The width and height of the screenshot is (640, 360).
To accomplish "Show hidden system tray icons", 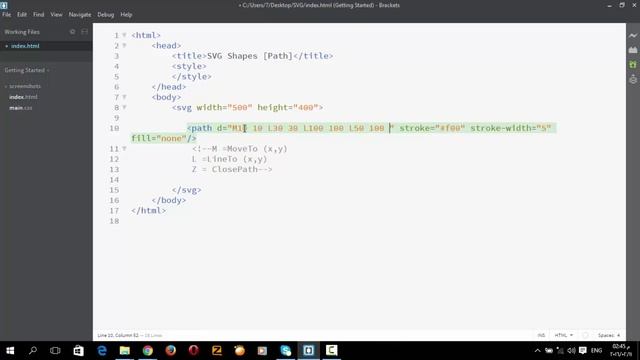I will pos(537,351).
